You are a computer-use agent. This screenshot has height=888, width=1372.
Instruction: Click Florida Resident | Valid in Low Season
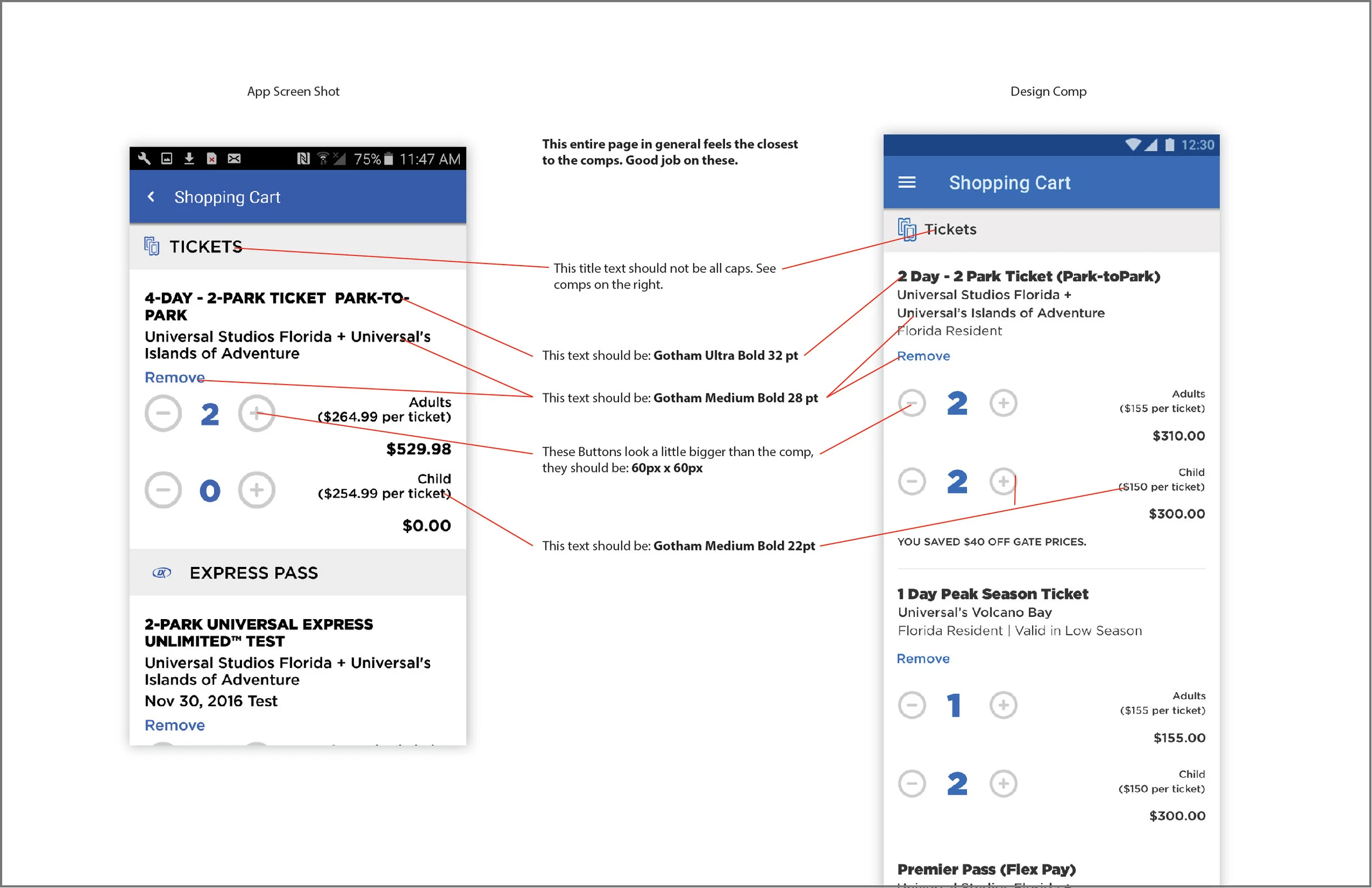[x=1020, y=631]
